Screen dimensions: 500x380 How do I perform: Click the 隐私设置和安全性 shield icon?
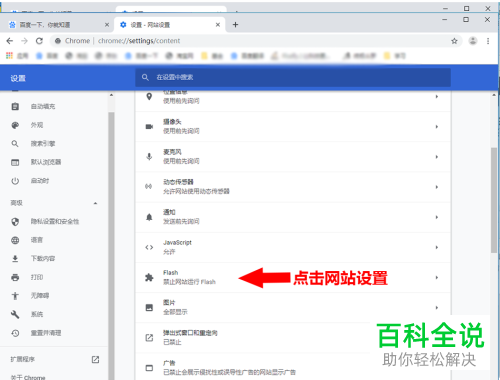point(15,222)
